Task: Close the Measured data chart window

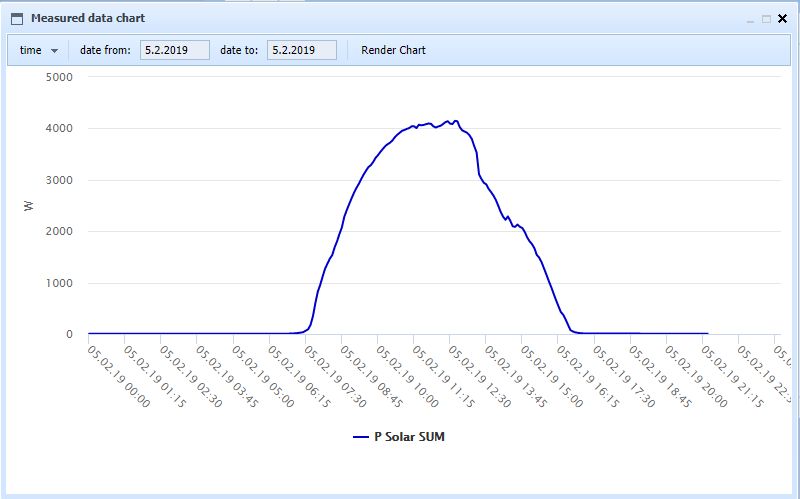Action: point(783,19)
